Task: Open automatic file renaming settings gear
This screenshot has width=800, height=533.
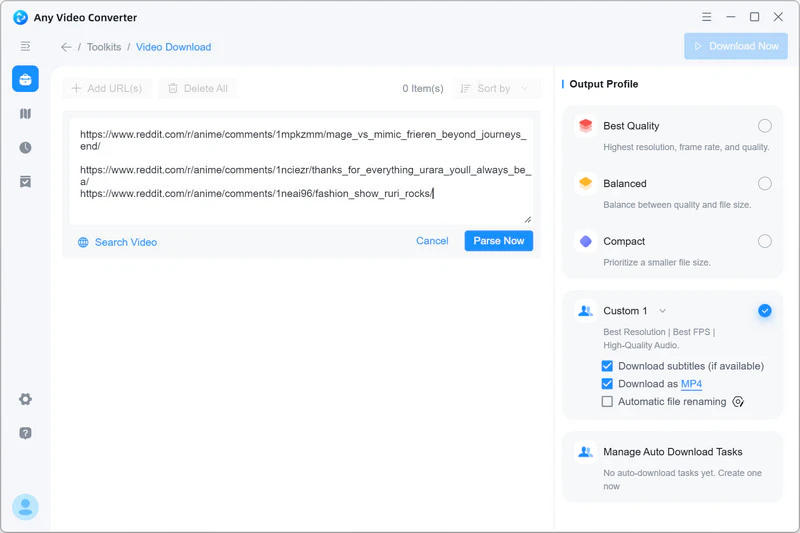Action: pyautogui.click(x=738, y=401)
